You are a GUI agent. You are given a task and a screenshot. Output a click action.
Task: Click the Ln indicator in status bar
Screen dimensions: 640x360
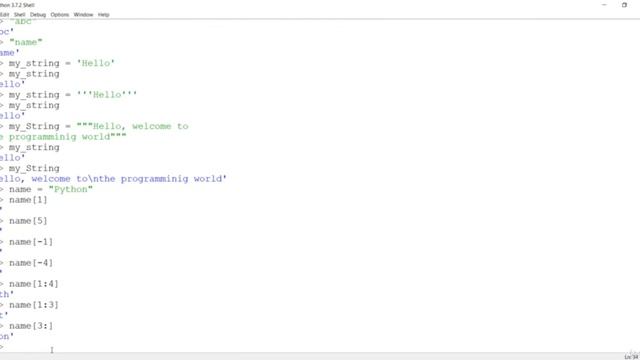pyautogui.click(x=631, y=357)
